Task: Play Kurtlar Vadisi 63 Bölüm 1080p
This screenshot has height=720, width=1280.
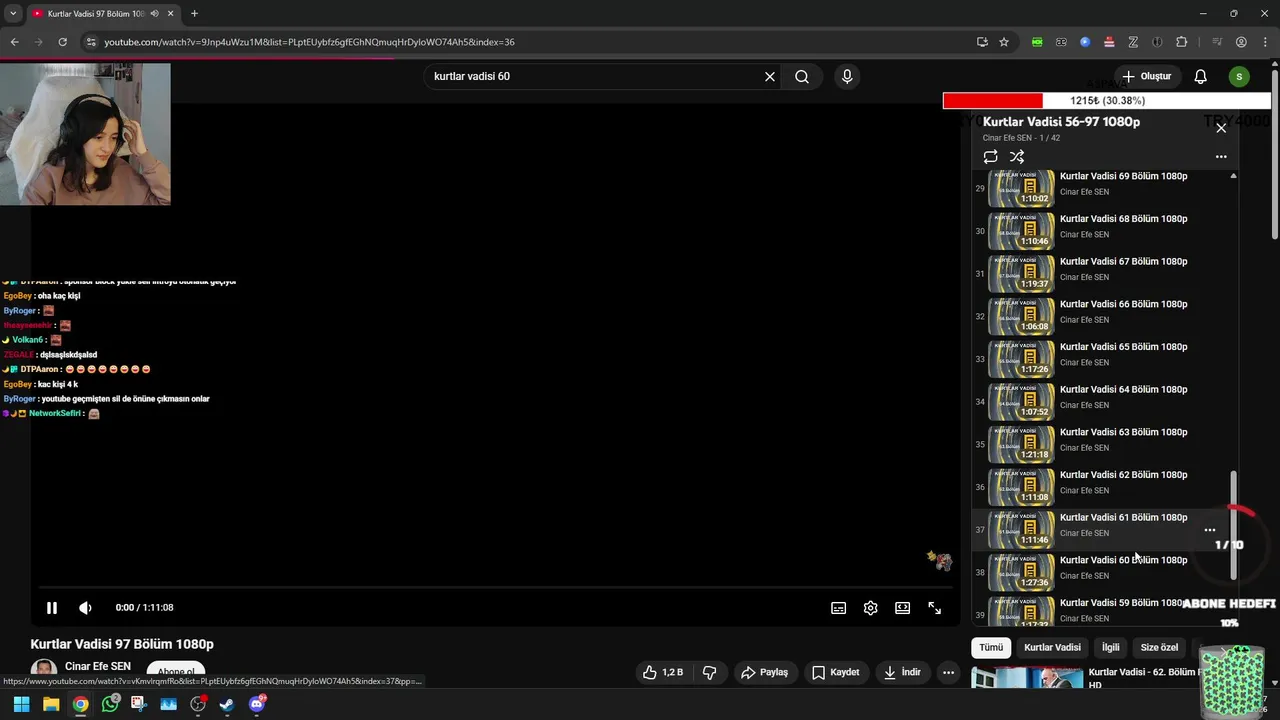Action: point(1123,432)
